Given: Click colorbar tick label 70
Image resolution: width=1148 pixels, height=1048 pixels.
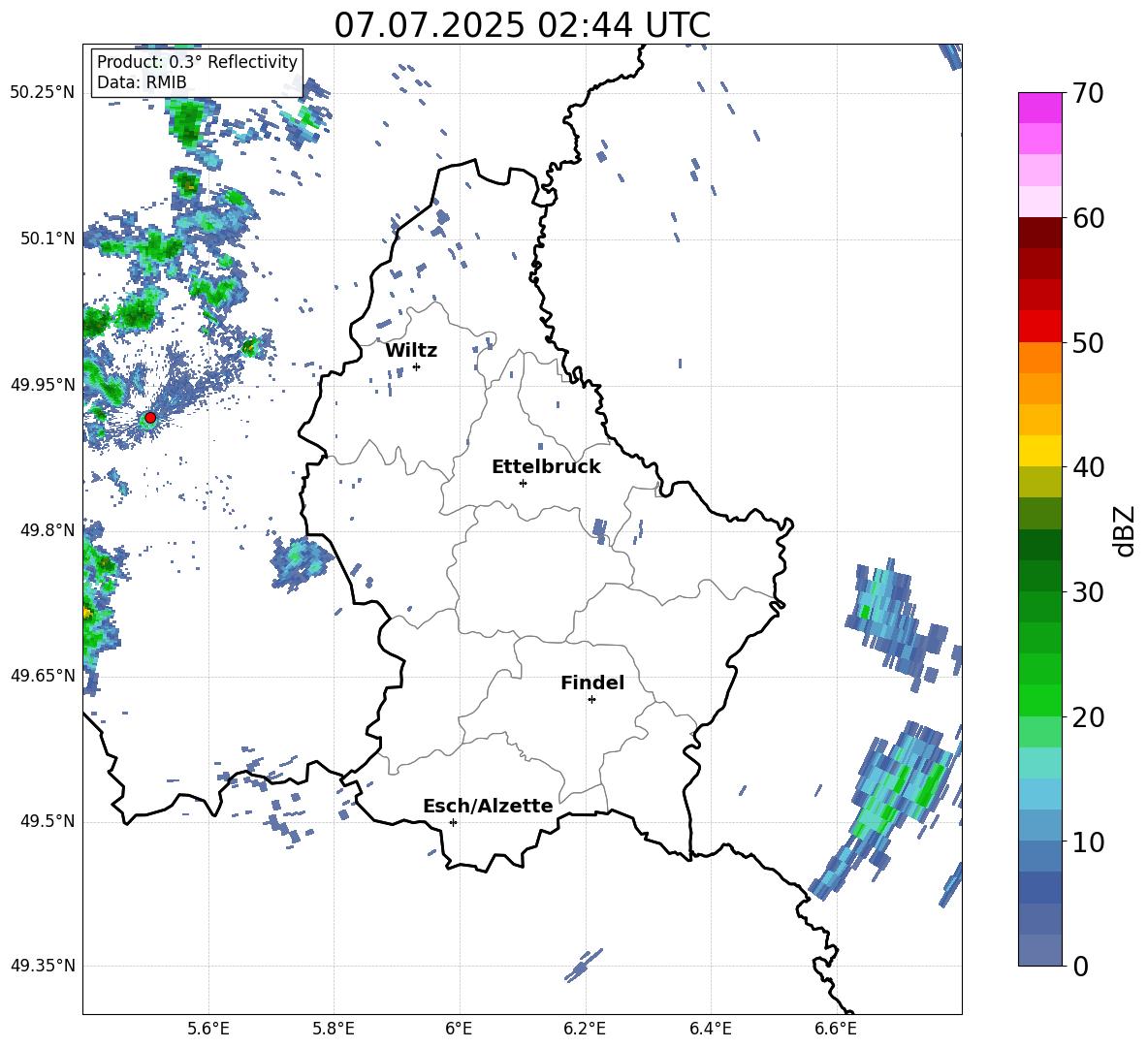Looking at the screenshot, I should 1087,93.
